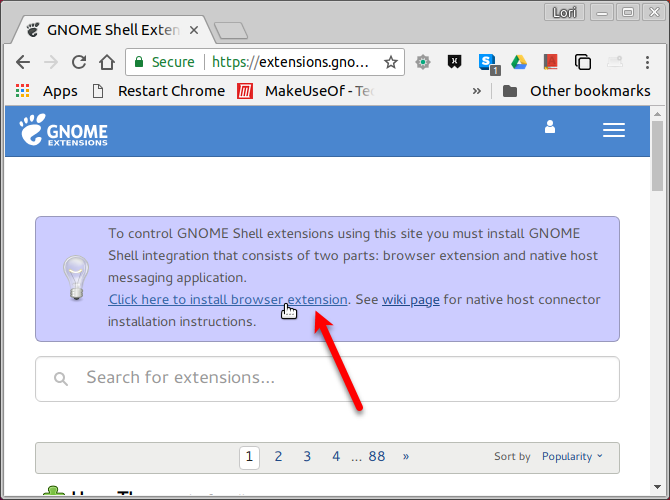
Task: Bookmark page with the star icon
Action: [391, 62]
